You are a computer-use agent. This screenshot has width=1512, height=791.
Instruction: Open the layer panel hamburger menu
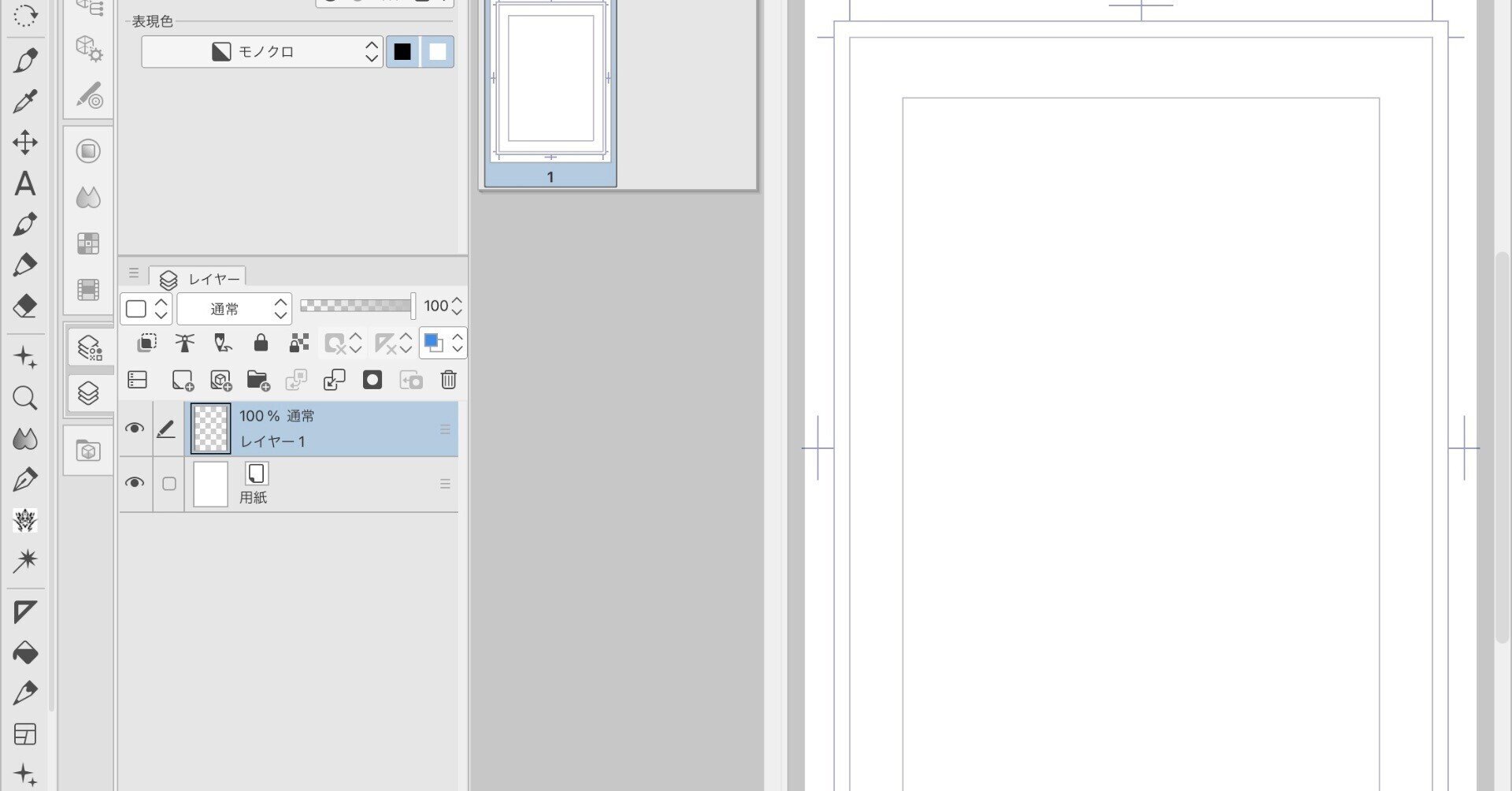(134, 273)
